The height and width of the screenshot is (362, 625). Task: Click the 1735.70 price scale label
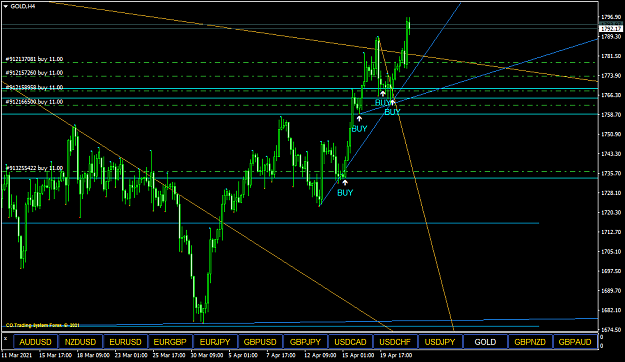tap(611, 173)
